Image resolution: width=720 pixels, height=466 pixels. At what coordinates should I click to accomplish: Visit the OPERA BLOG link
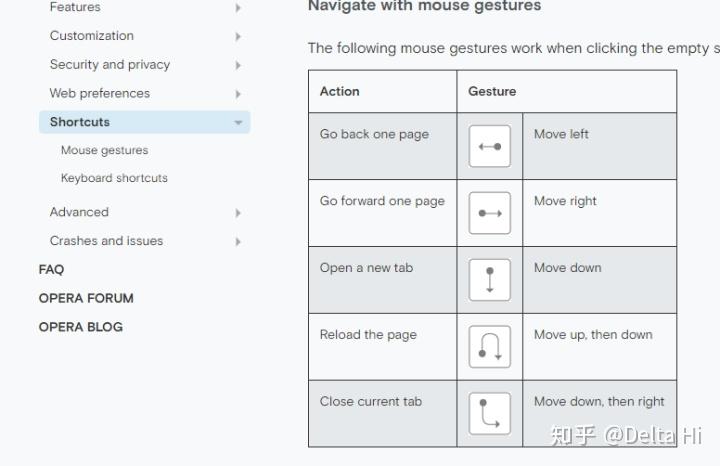point(81,327)
